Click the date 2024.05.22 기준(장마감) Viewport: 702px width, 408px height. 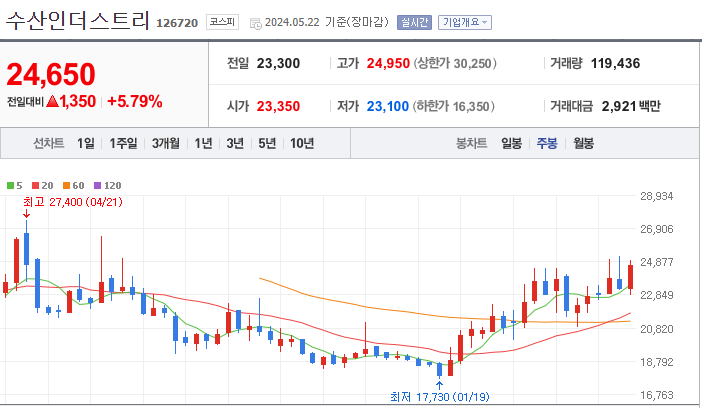coord(327,22)
